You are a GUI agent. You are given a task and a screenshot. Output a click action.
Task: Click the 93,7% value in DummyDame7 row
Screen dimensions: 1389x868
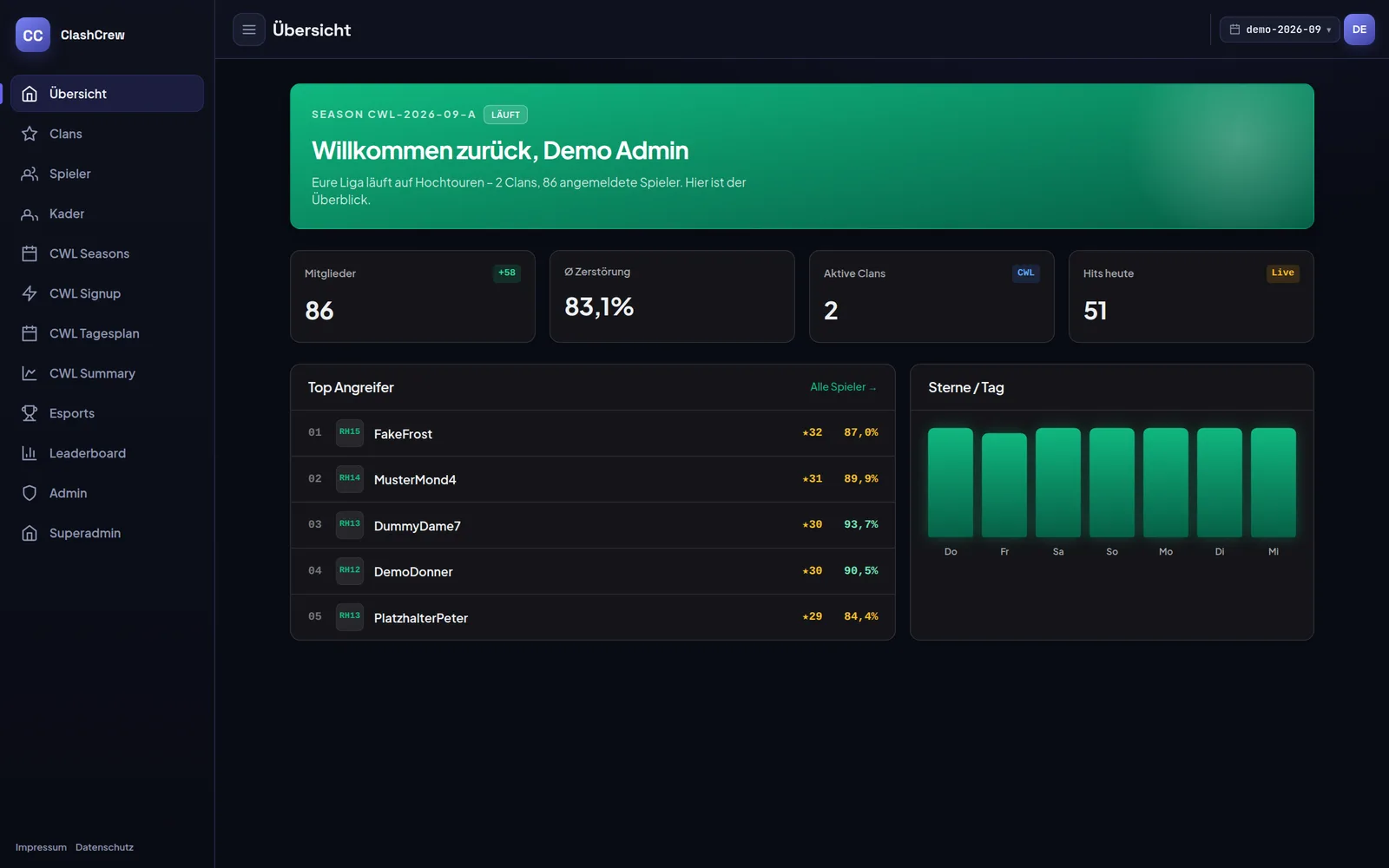(861, 524)
